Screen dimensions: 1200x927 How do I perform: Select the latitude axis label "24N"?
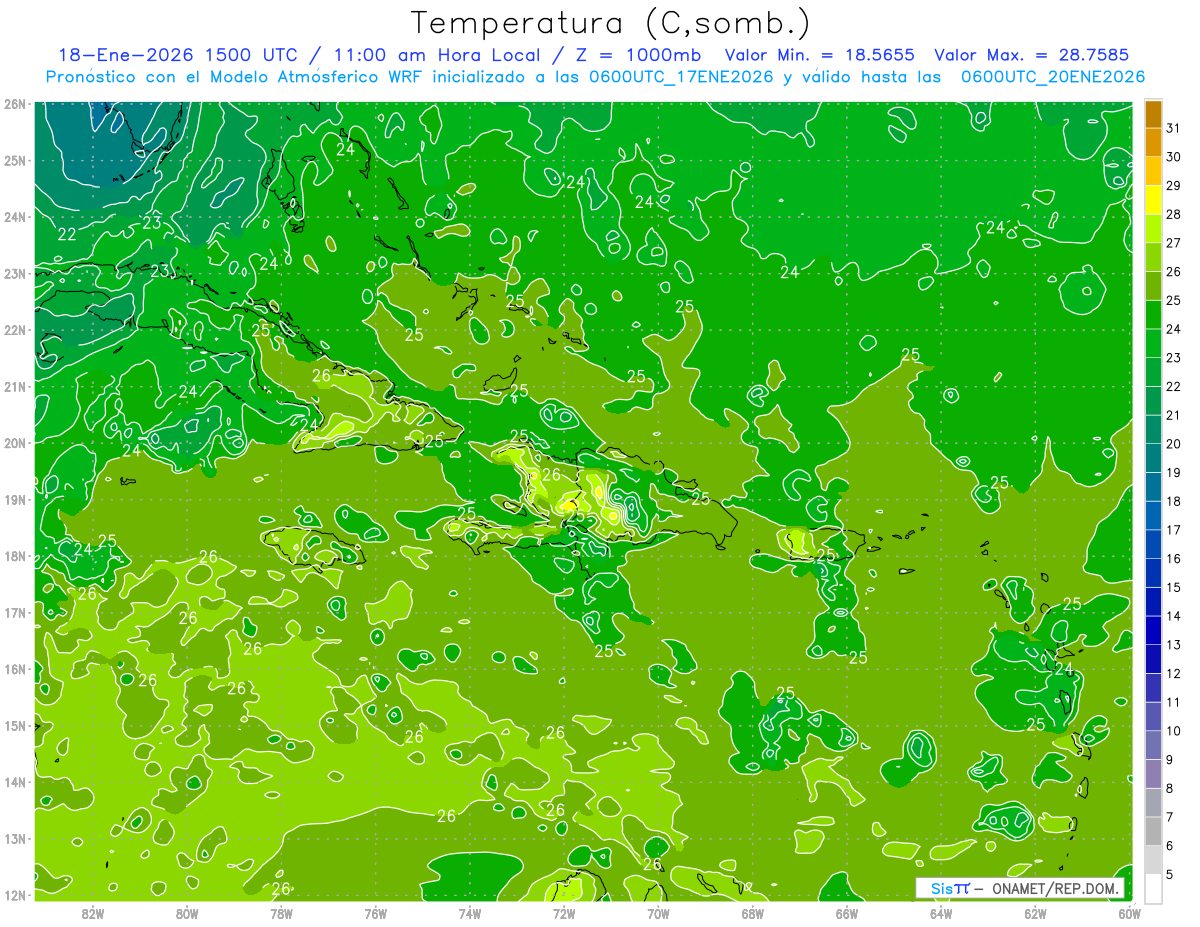(x=14, y=217)
